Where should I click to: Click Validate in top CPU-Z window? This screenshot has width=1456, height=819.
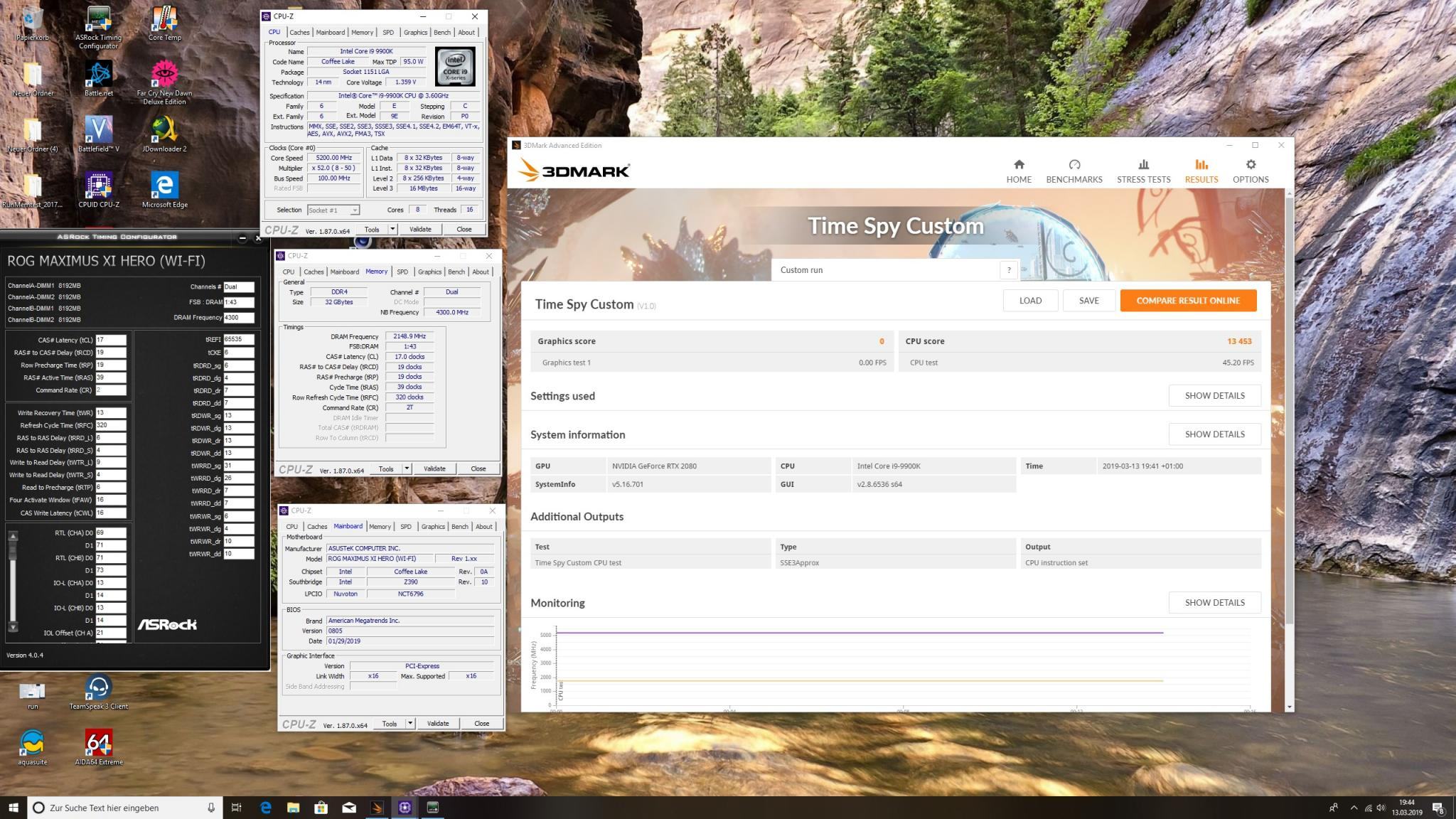[x=420, y=229]
